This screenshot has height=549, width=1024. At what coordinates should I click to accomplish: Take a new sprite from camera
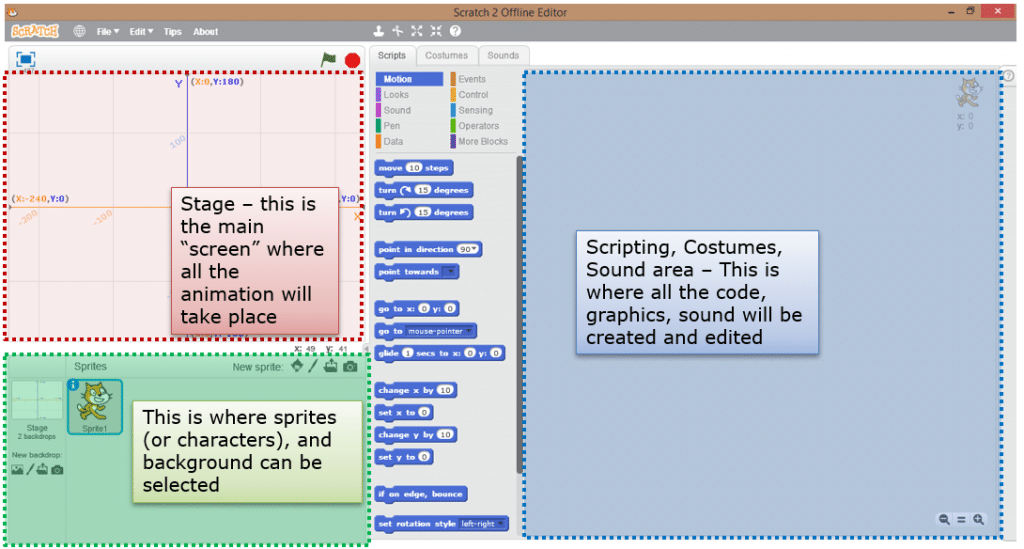tap(350, 367)
